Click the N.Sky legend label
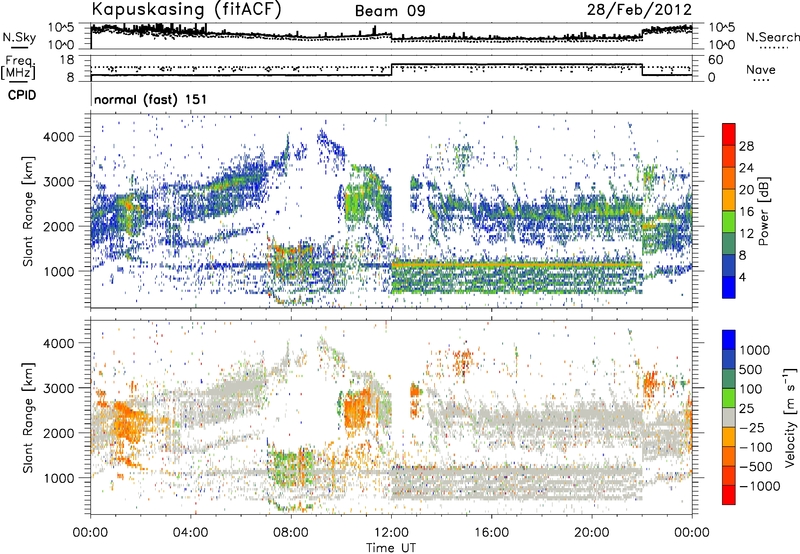800x554 pixels. 19,37
